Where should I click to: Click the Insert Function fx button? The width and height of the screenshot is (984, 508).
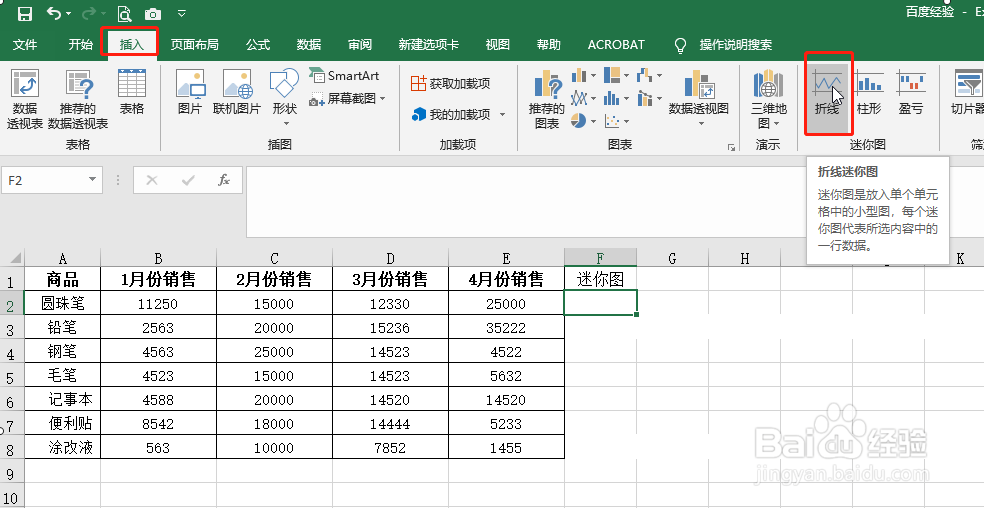(x=224, y=180)
